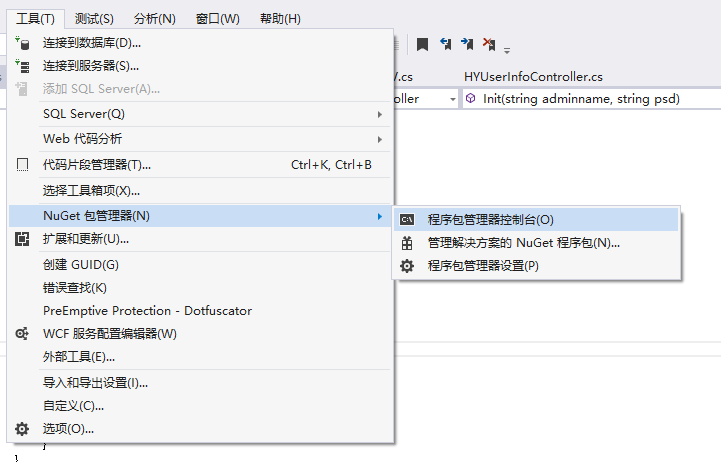The height and width of the screenshot is (462, 721).
Task: Select 选择工具箱项(X)... menu item
Action: pyautogui.click(x=200, y=190)
